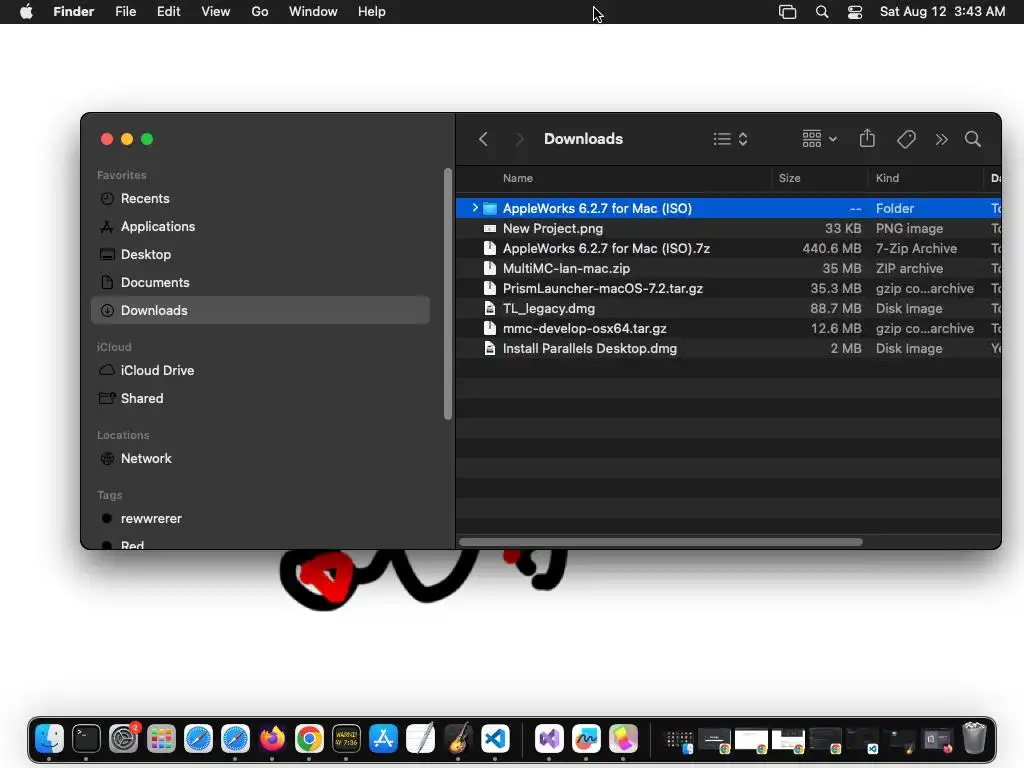Open the File menu

coord(125,12)
